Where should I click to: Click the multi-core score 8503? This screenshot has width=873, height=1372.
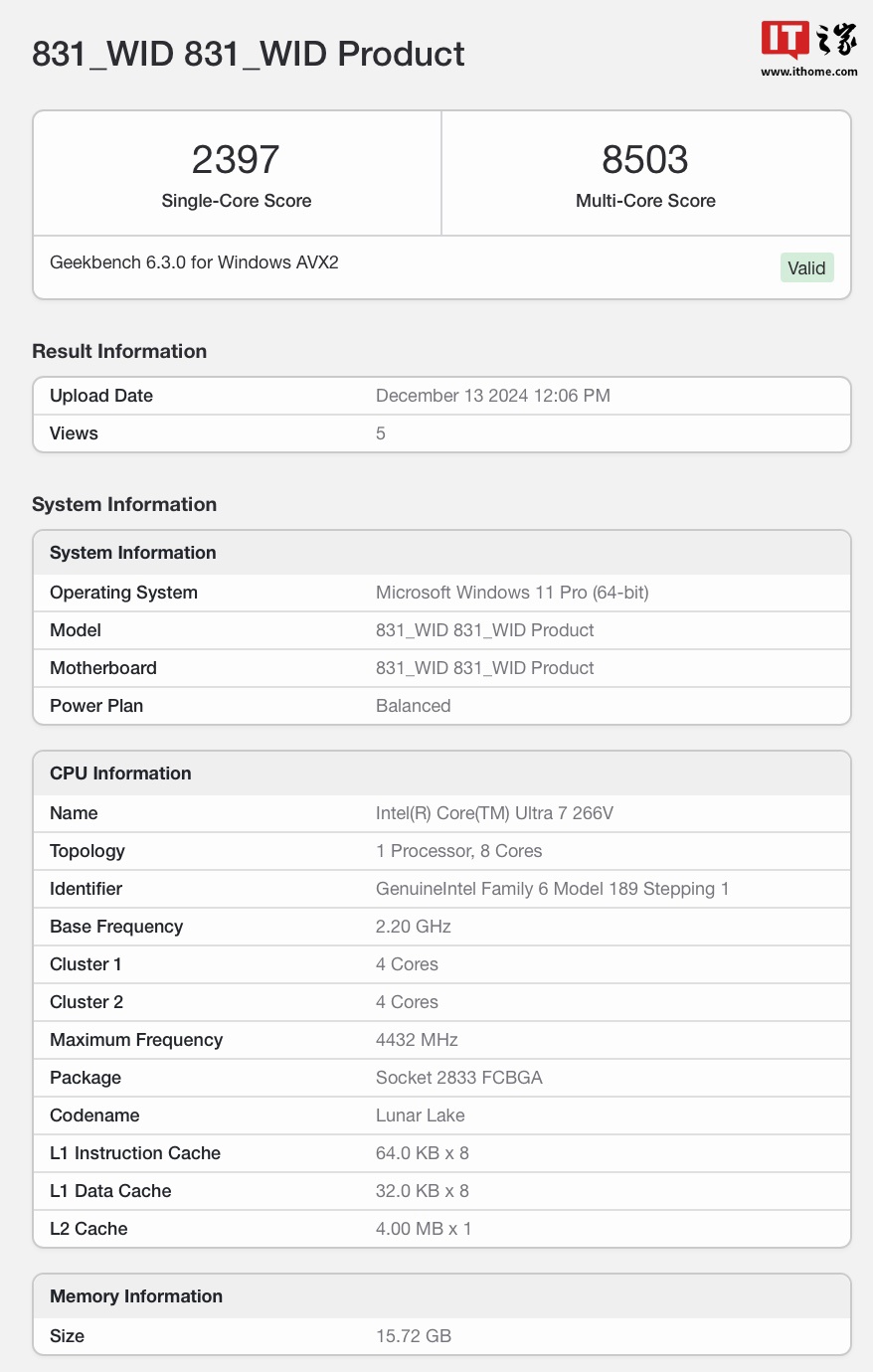[x=645, y=159]
